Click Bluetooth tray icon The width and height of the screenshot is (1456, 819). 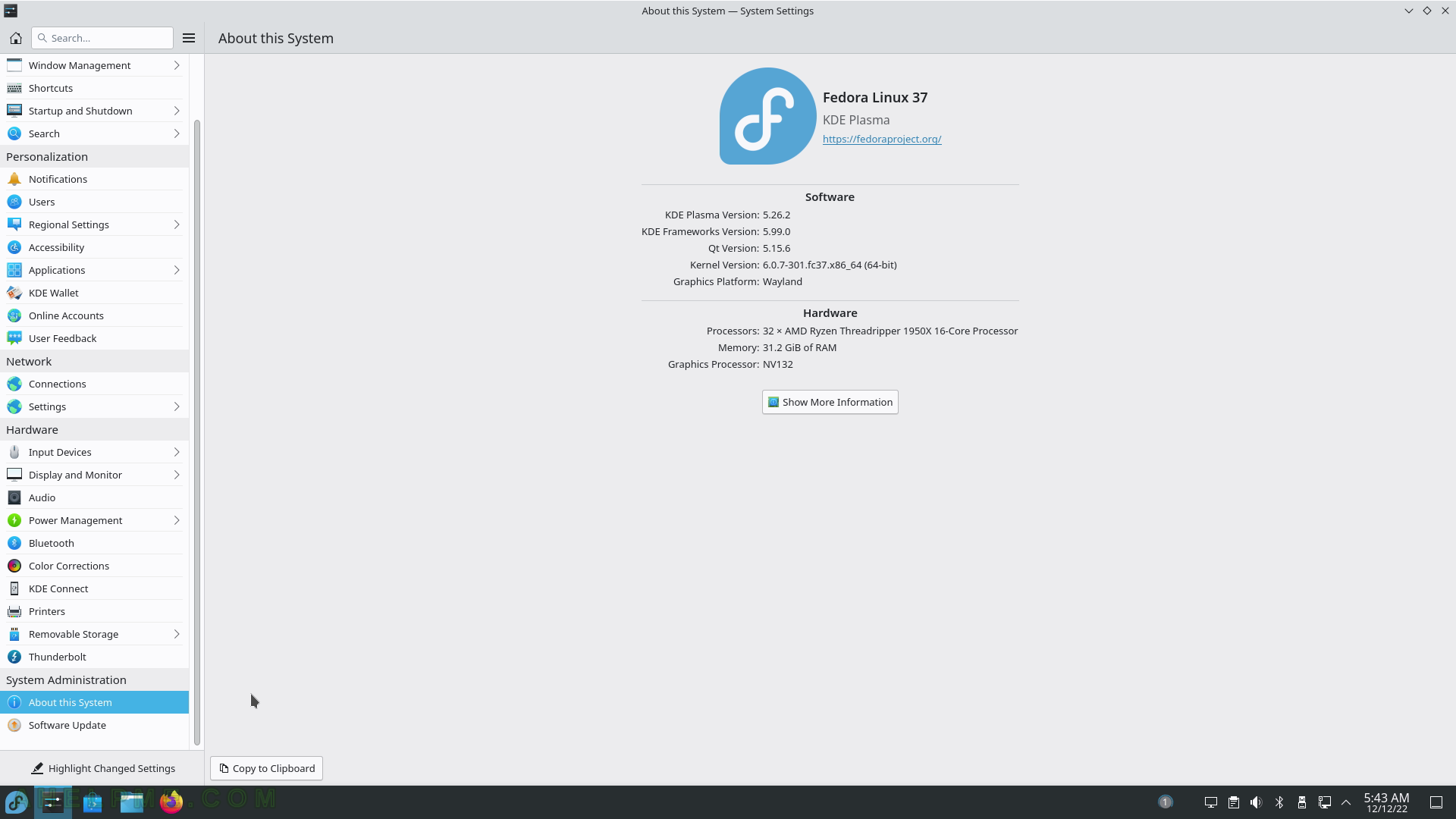1279,802
